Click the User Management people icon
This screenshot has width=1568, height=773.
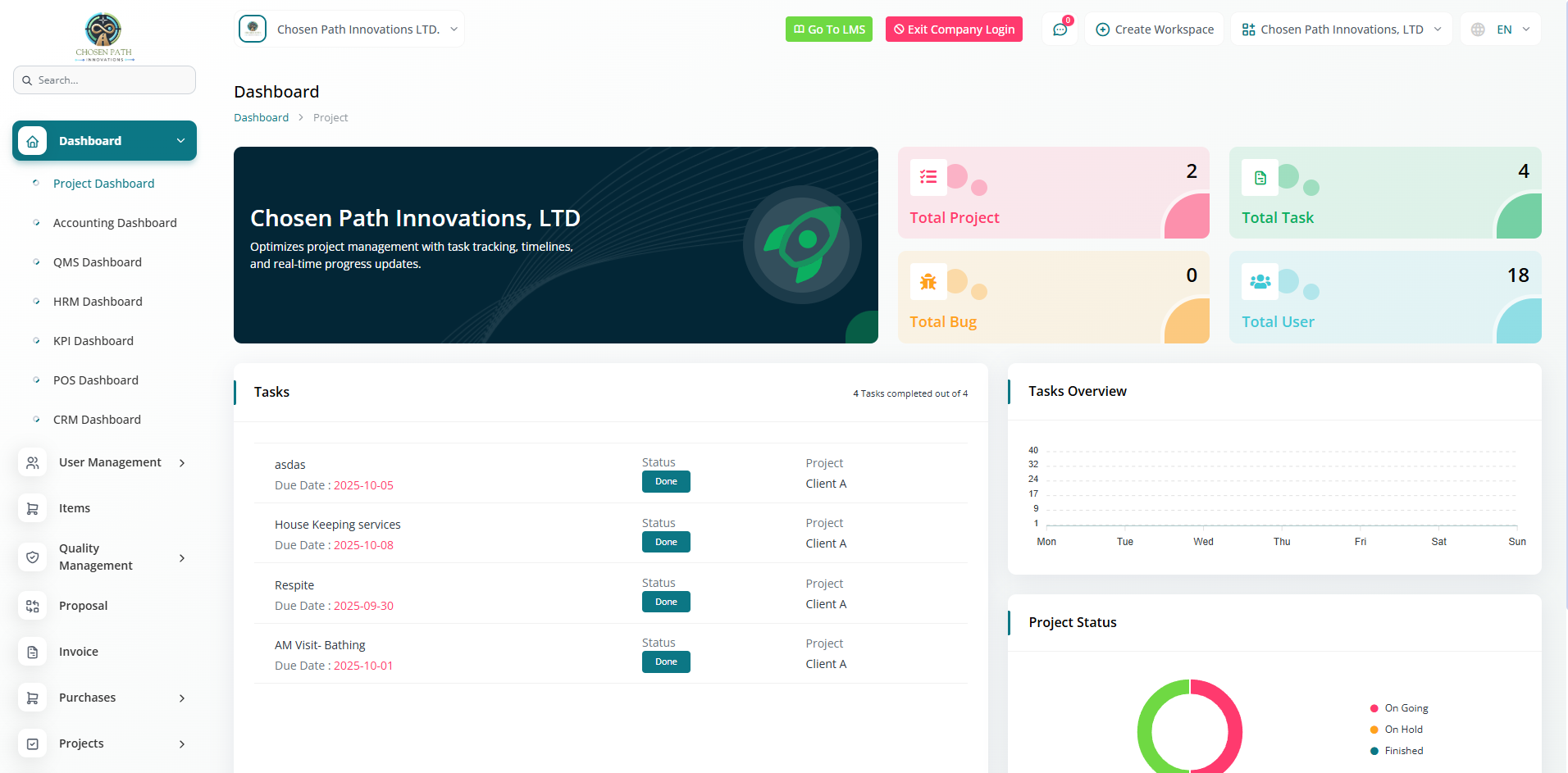[32, 462]
